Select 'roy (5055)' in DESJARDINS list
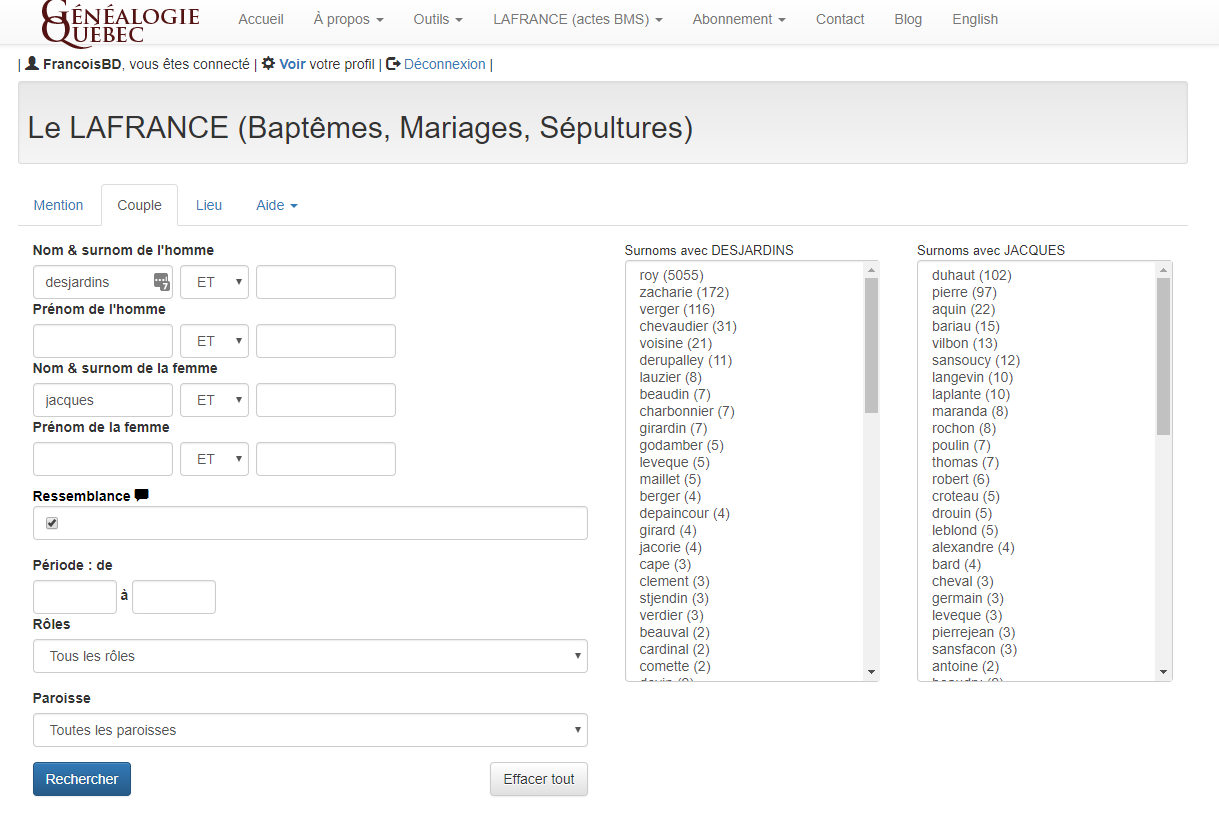This screenshot has width=1219, height=813. point(672,275)
